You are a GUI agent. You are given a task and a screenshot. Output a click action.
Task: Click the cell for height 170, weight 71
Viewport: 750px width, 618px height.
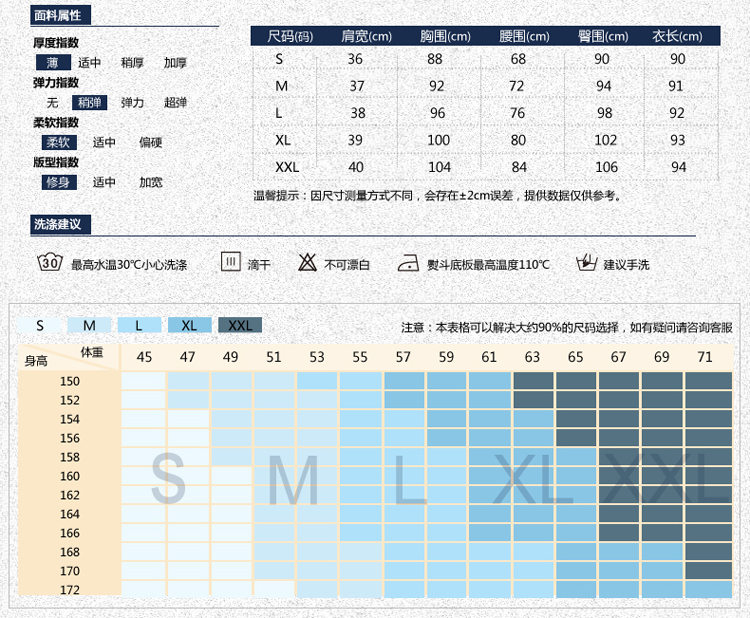coord(708,571)
